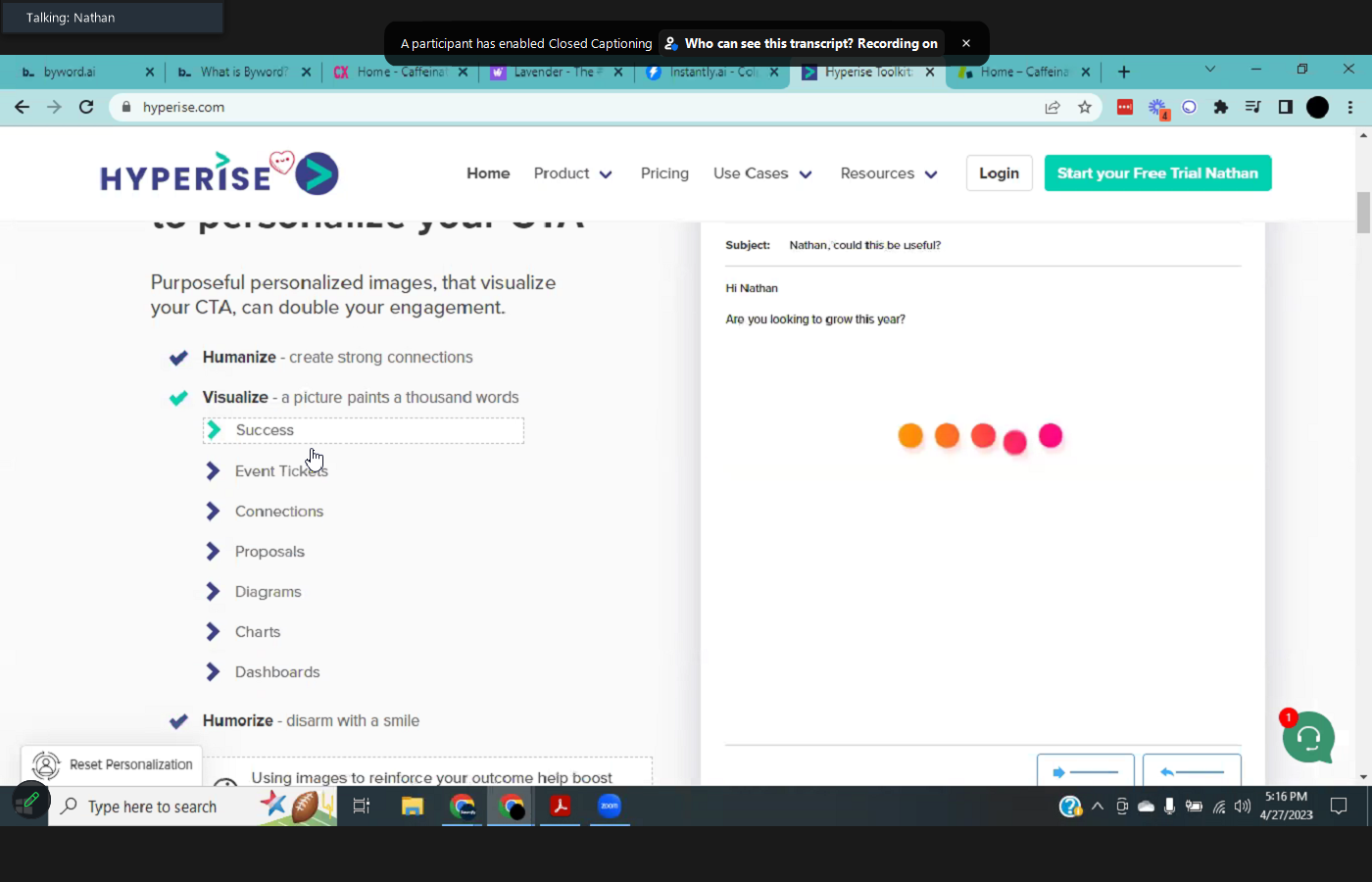Reload the page with the browser refresh icon
Screen dimensions: 1372x882
[86, 107]
